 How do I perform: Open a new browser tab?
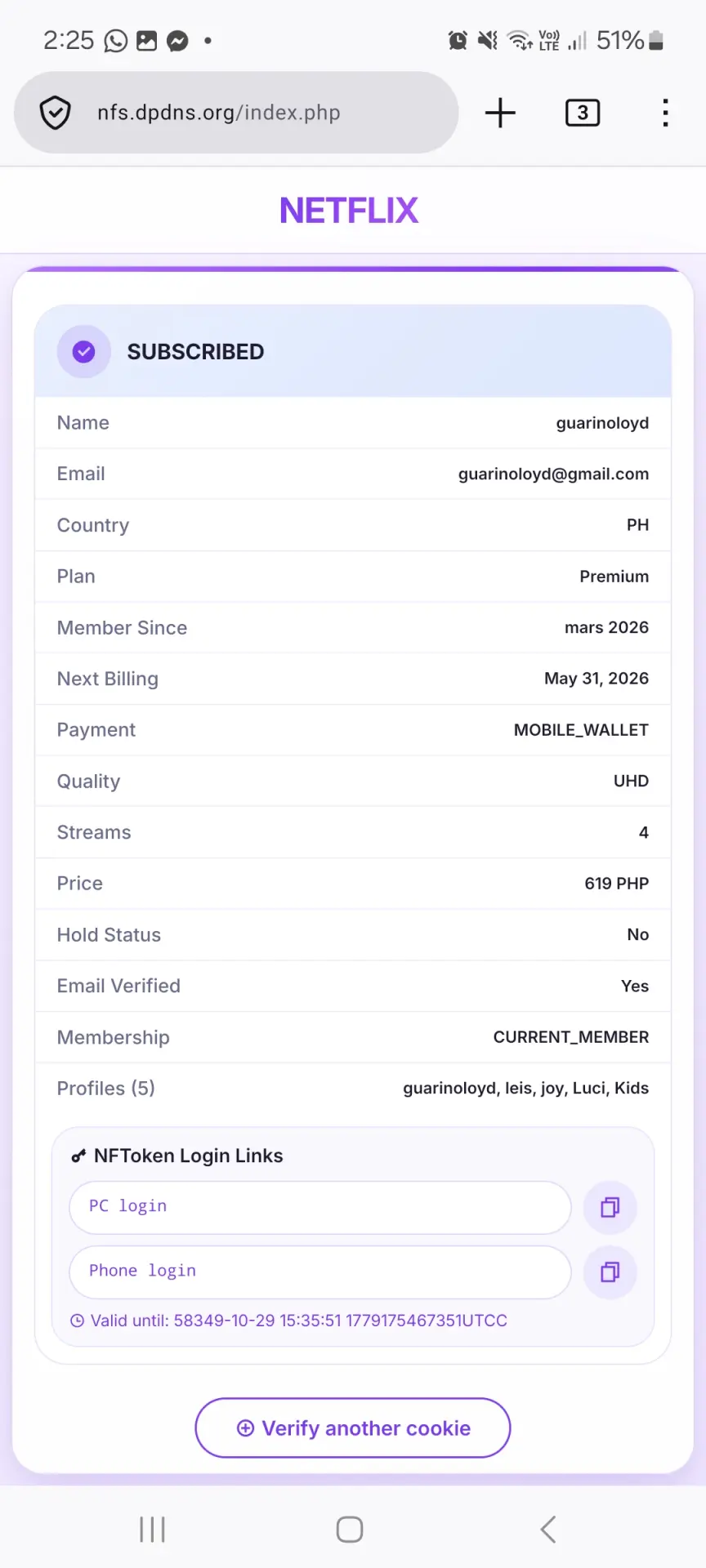pos(500,113)
